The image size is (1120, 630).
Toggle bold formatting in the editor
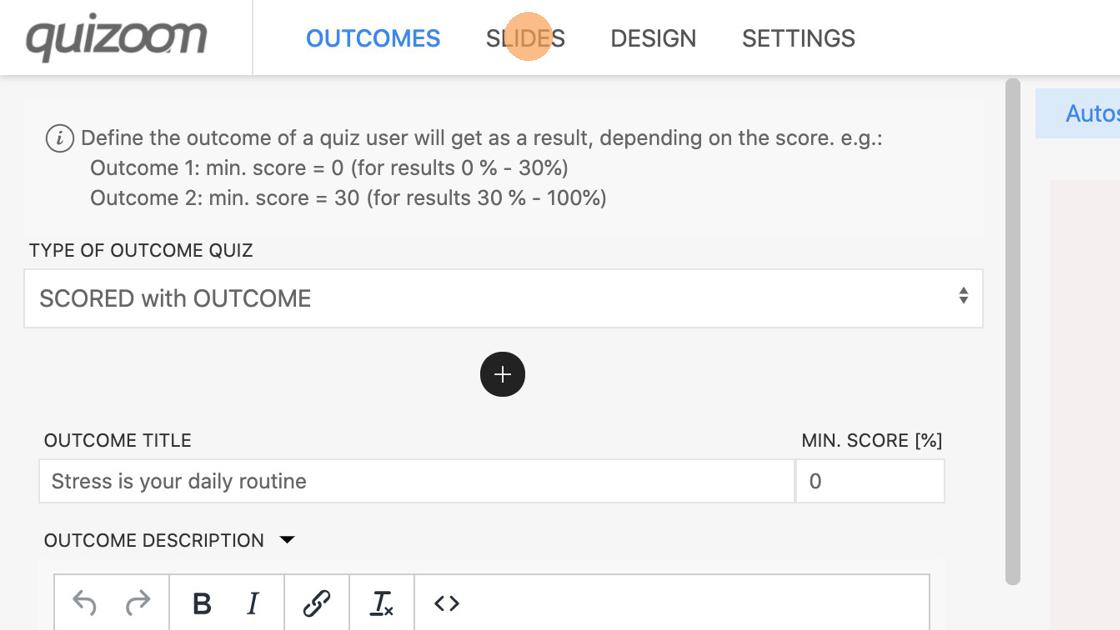pyautogui.click(x=201, y=603)
